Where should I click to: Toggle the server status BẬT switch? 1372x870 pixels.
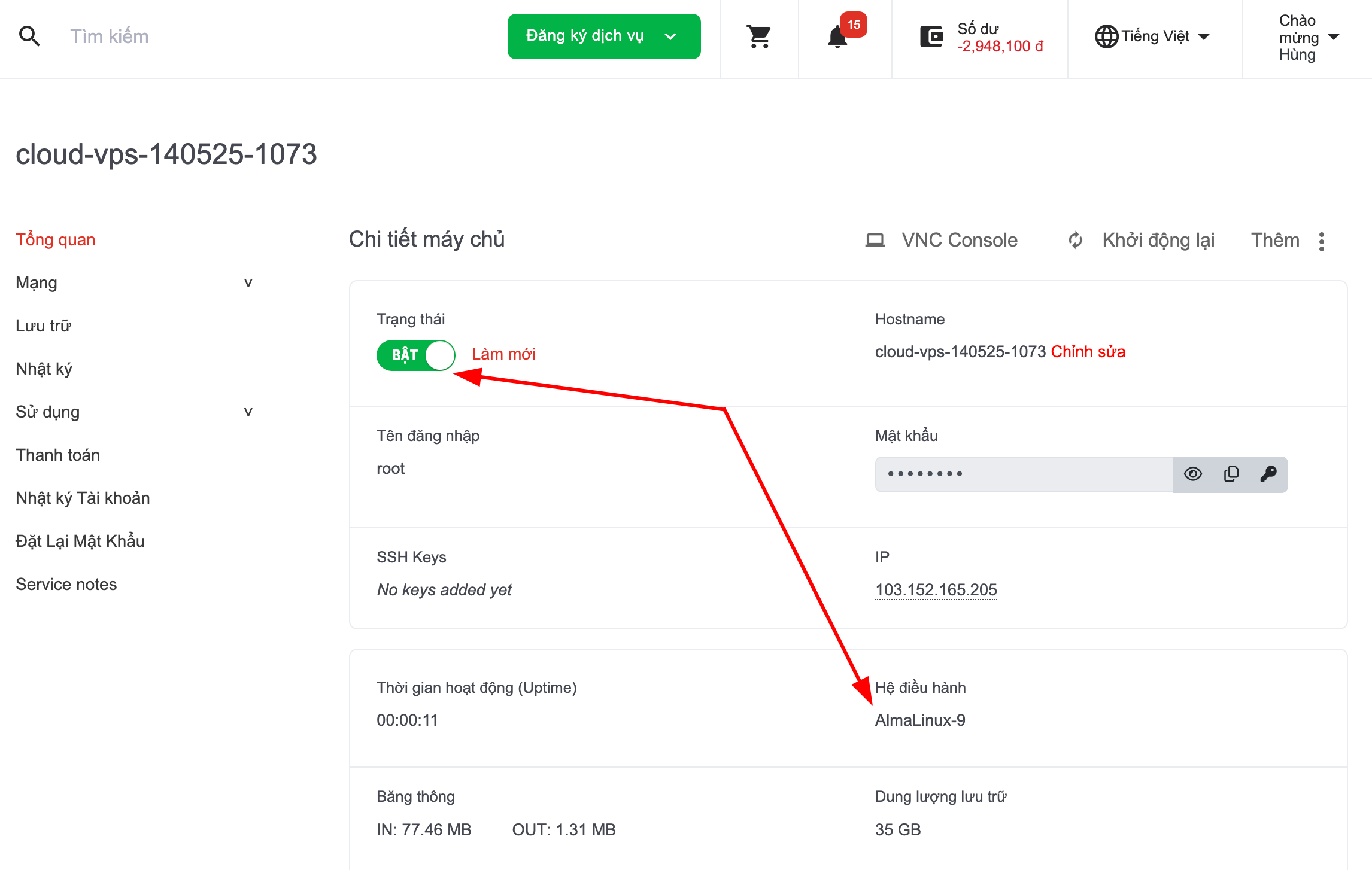(x=415, y=354)
